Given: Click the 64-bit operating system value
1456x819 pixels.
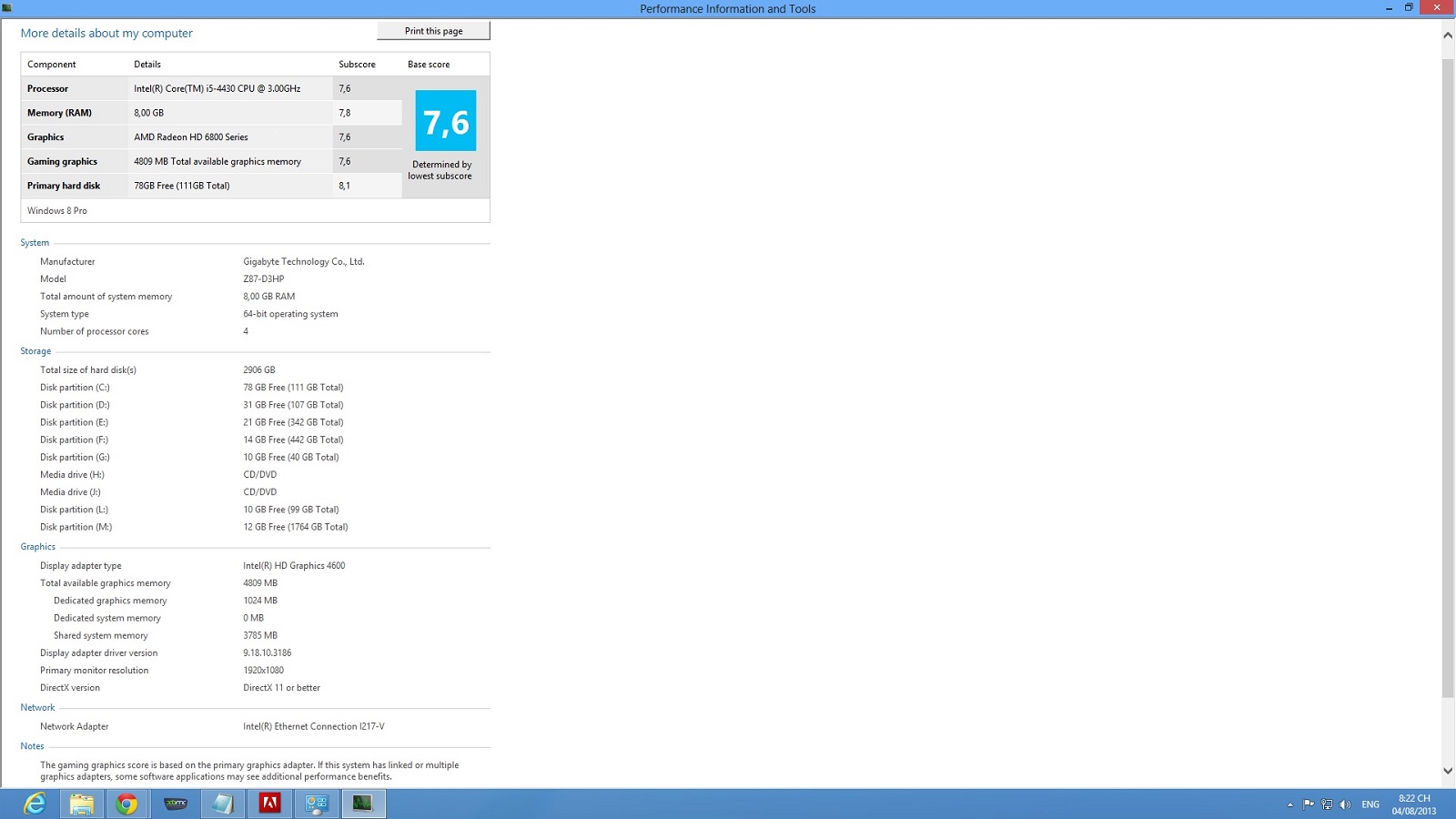Looking at the screenshot, I should [x=290, y=314].
